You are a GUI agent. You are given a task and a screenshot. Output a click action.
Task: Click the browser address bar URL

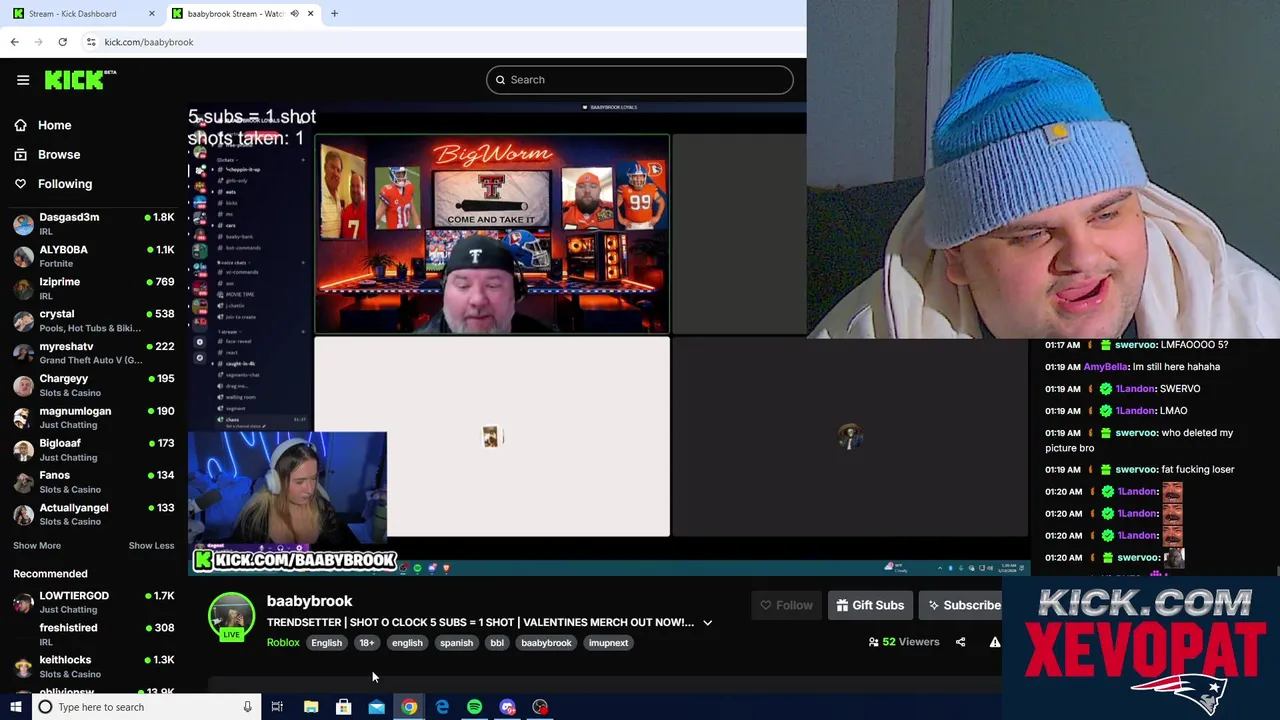tap(149, 42)
